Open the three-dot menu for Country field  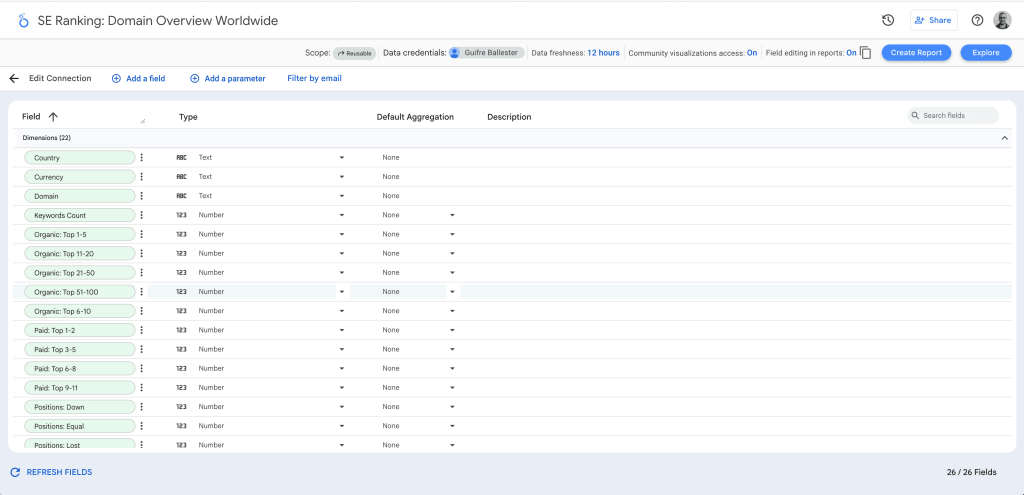pos(142,157)
